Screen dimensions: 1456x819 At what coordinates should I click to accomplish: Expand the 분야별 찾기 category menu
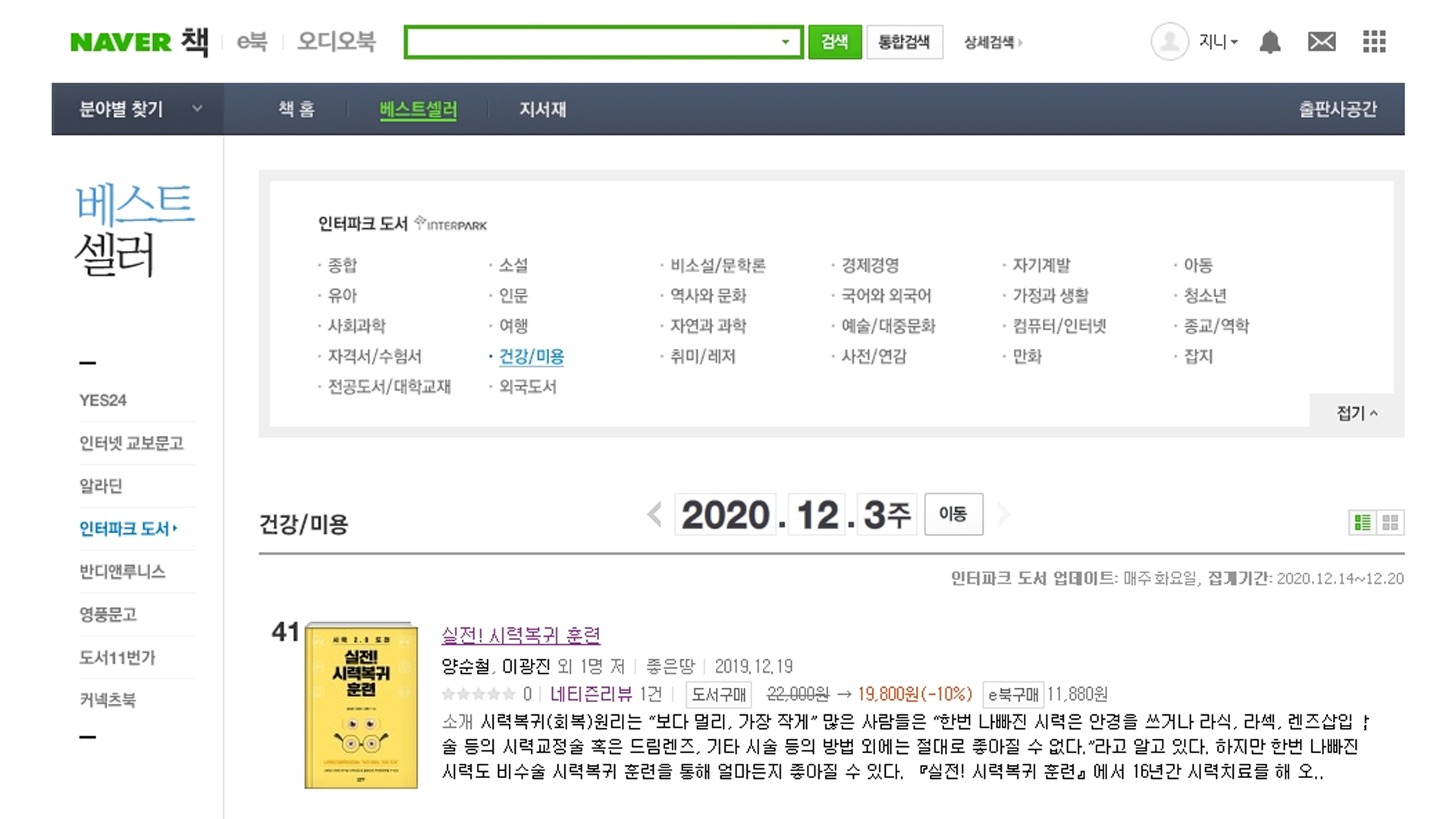click(138, 109)
